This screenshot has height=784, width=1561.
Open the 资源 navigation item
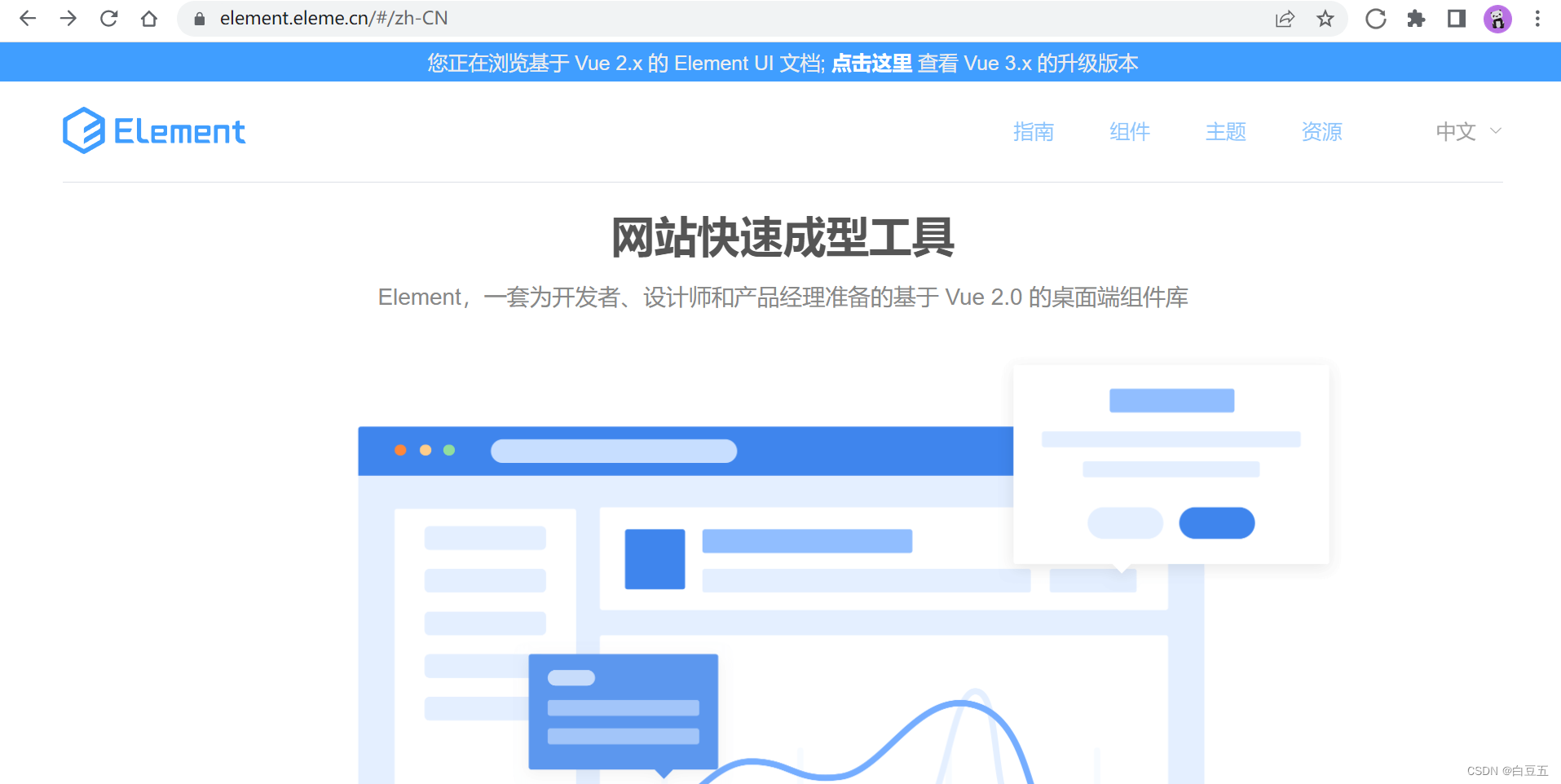[x=1321, y=131]
